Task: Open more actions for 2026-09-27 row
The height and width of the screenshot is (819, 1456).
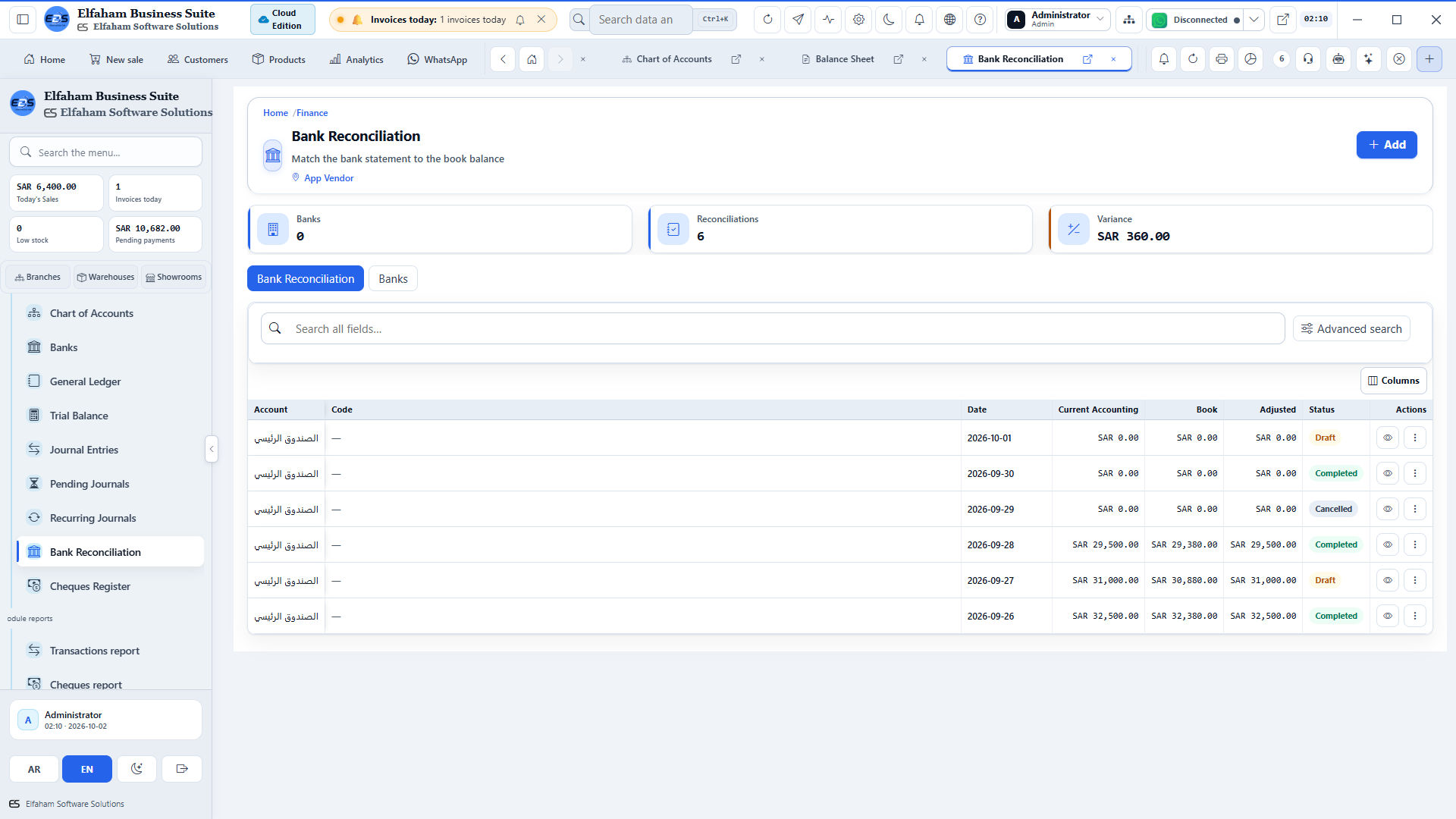Action: pos(1414,580)
